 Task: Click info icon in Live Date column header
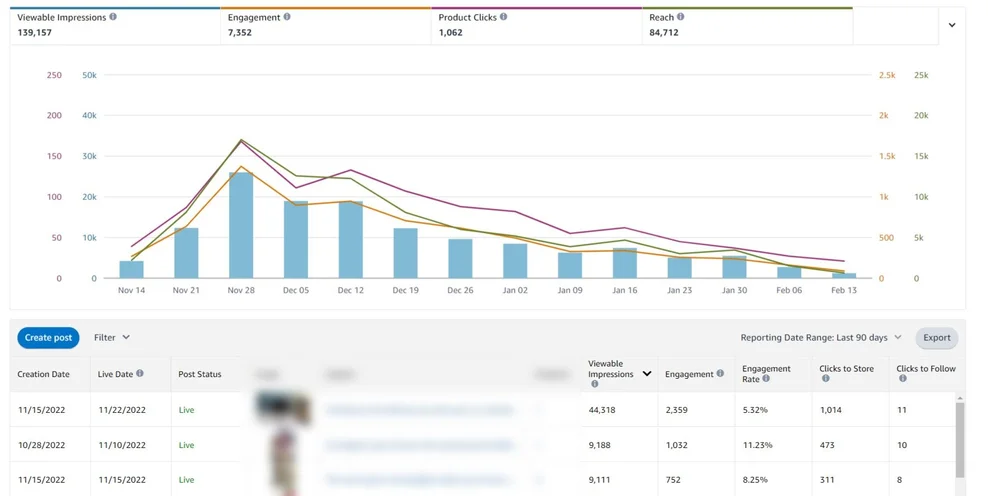coord(140,374)
